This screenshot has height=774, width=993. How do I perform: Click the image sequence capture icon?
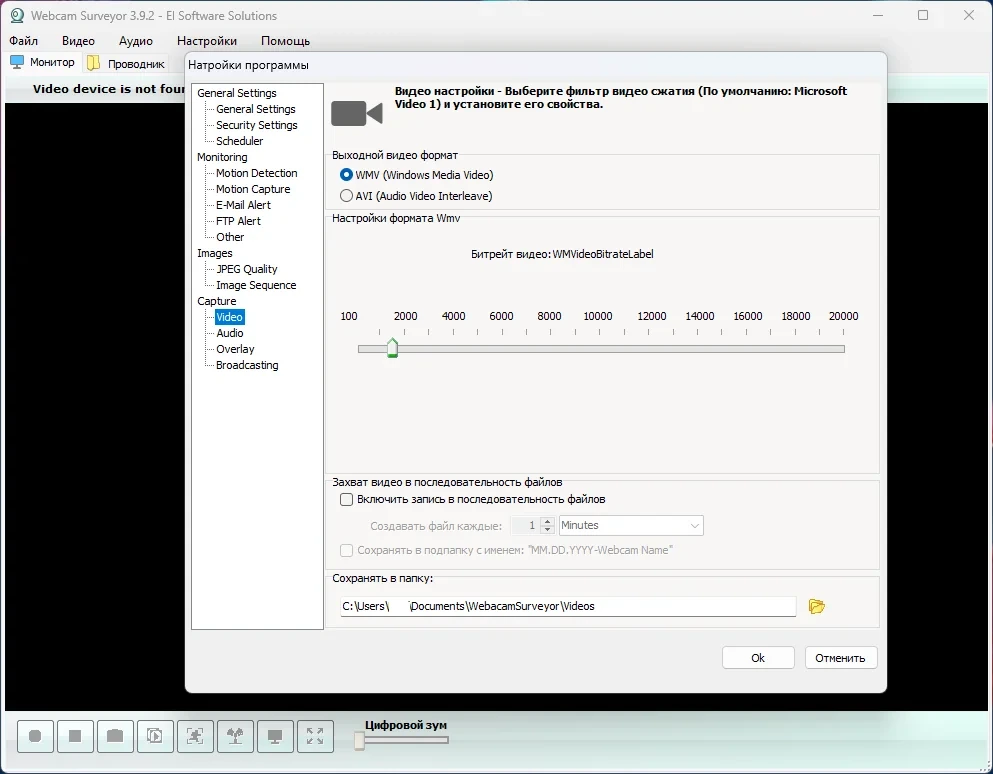click(155, 736)
